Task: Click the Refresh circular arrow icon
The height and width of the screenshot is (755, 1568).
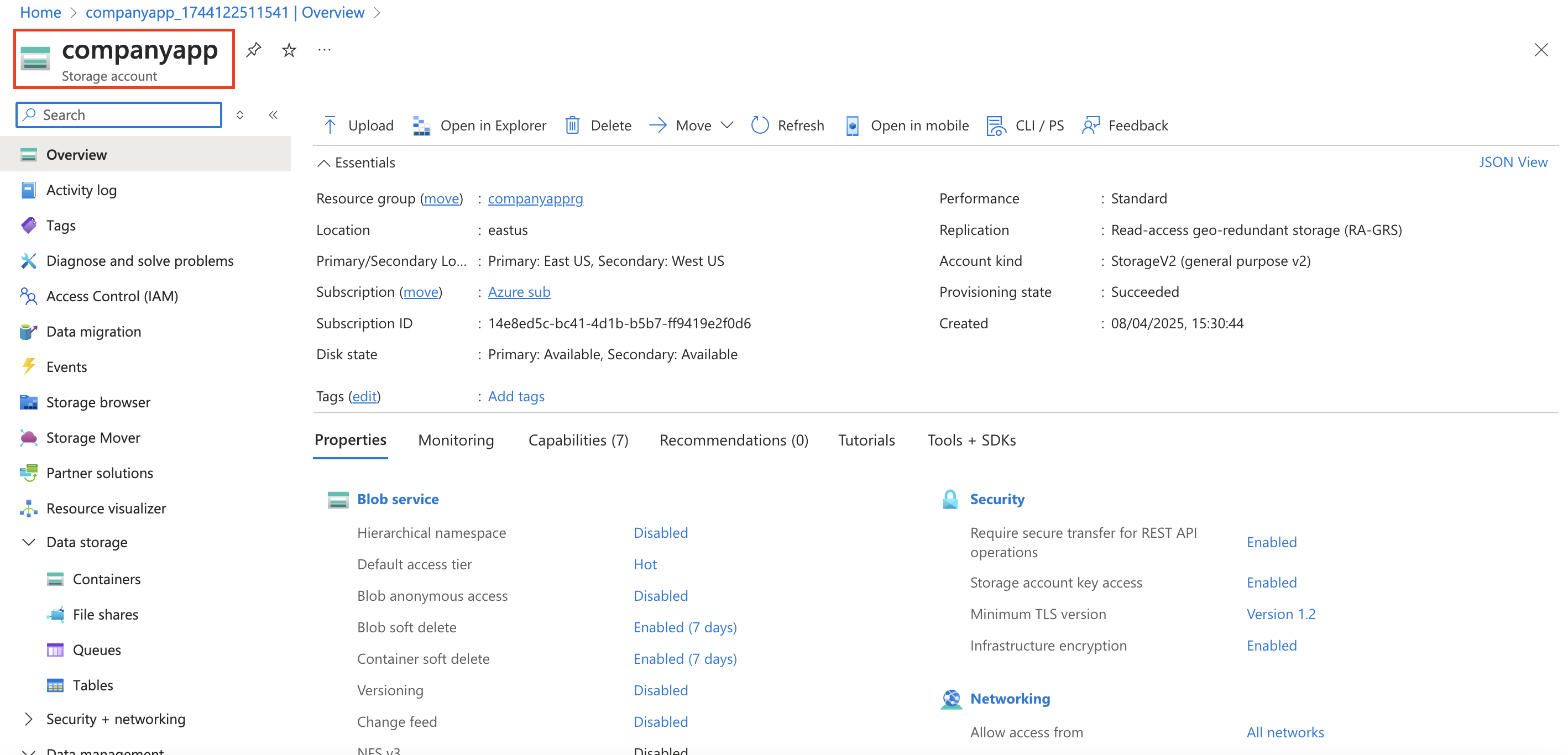Action: pyautogui.click(x=760, y=125)
